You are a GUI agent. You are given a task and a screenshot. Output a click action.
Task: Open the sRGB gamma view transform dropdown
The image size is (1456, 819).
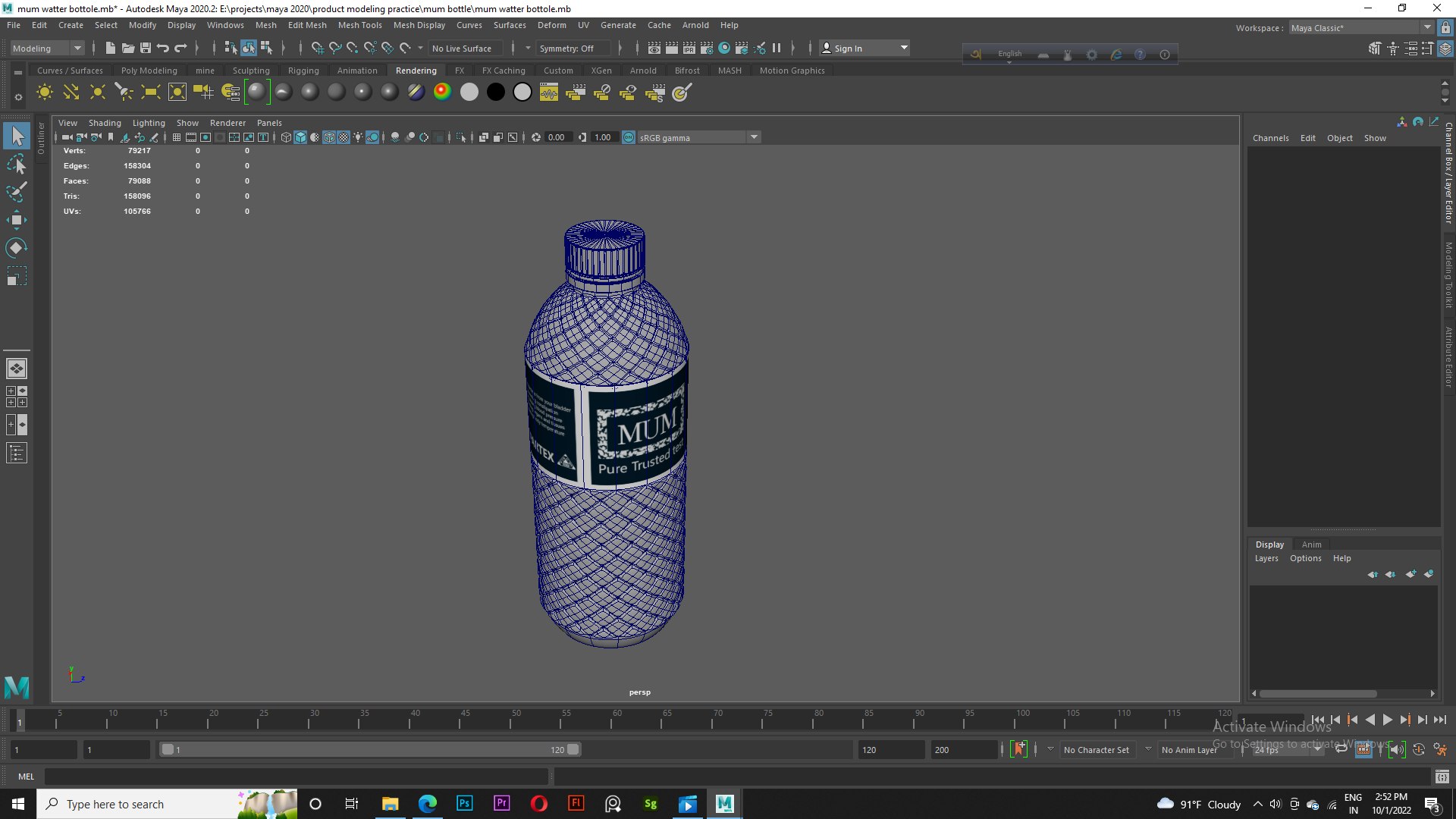pyautogui.click(x=698, y=137)
